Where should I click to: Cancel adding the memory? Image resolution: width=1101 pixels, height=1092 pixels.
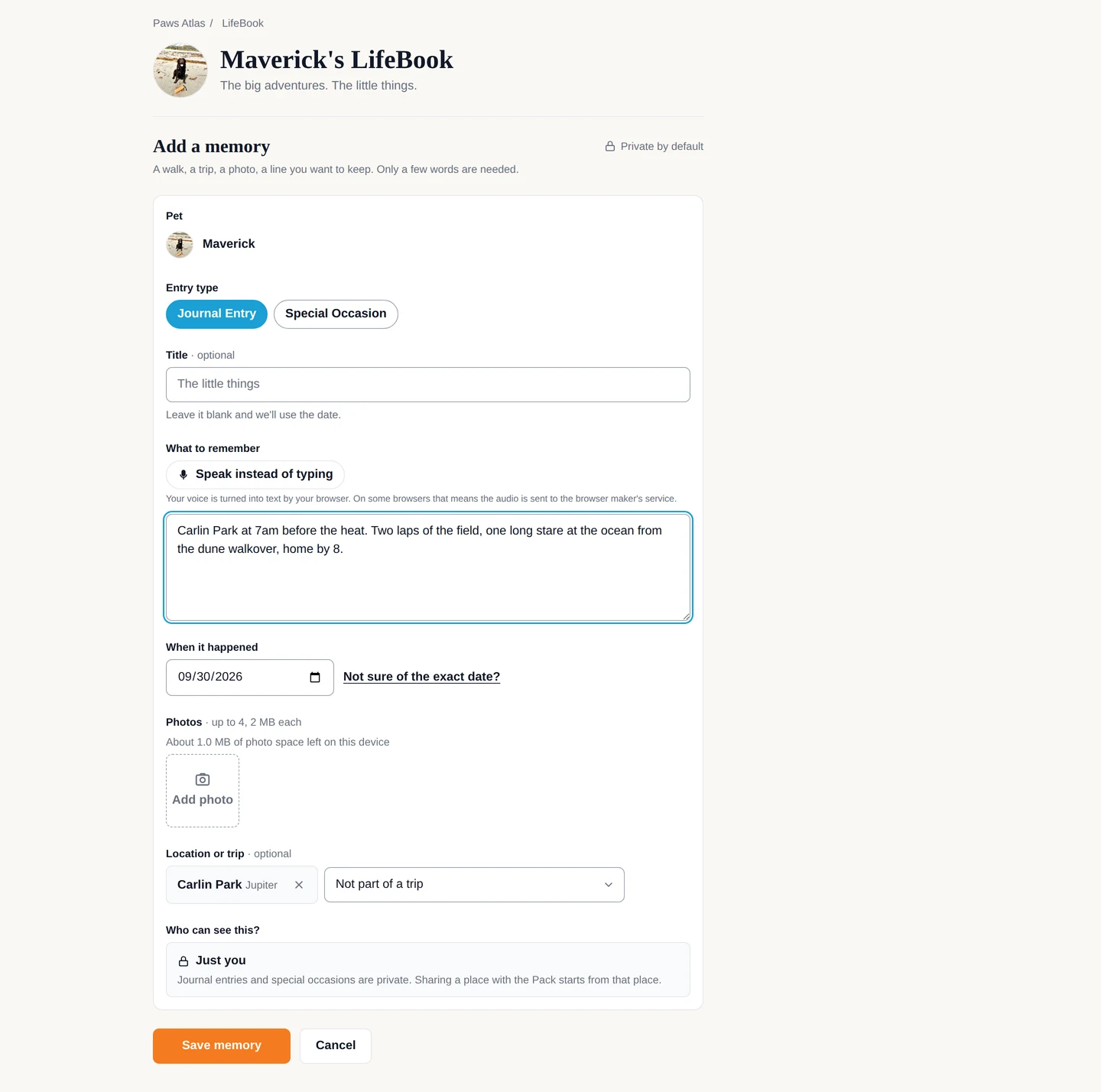pyautogui.click(x=336, y=1046)
